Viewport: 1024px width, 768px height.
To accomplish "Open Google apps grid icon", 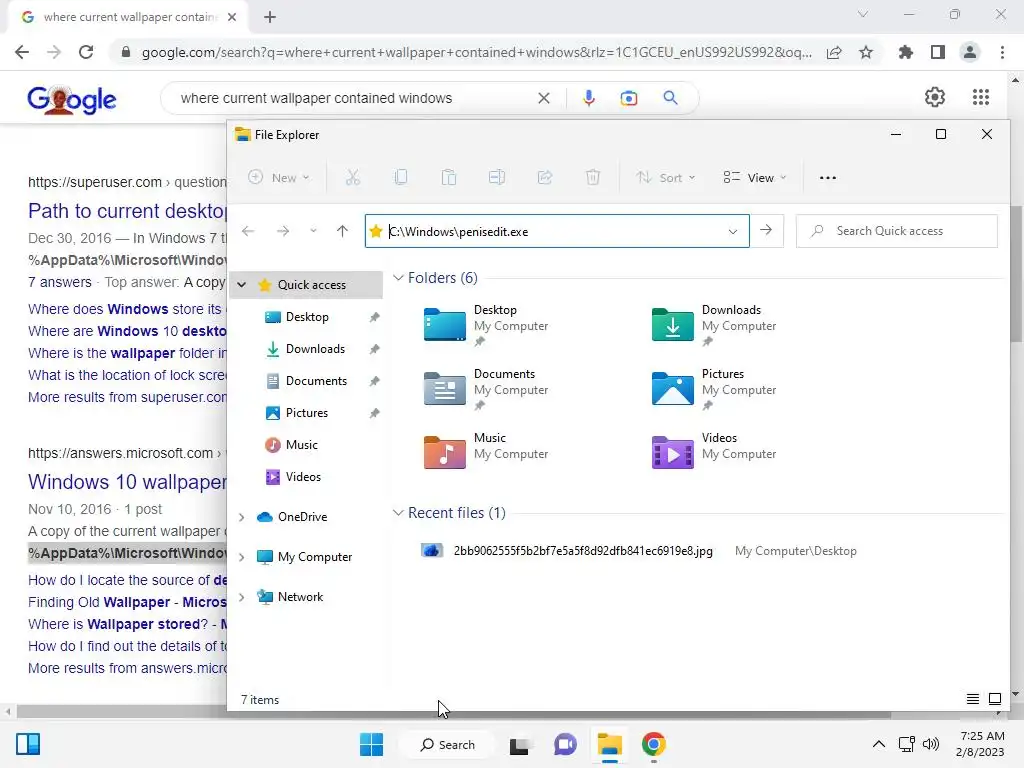I will (x=980, y=97).
